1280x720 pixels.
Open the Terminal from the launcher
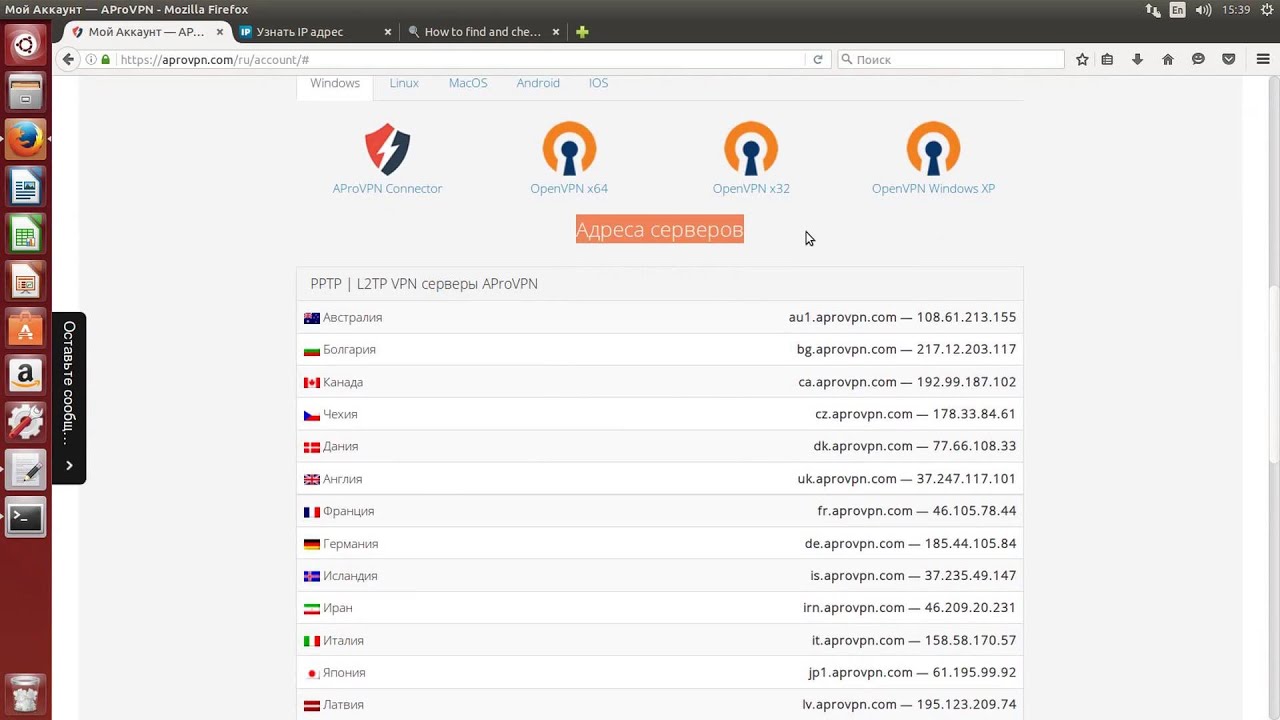tap(26, 519)
